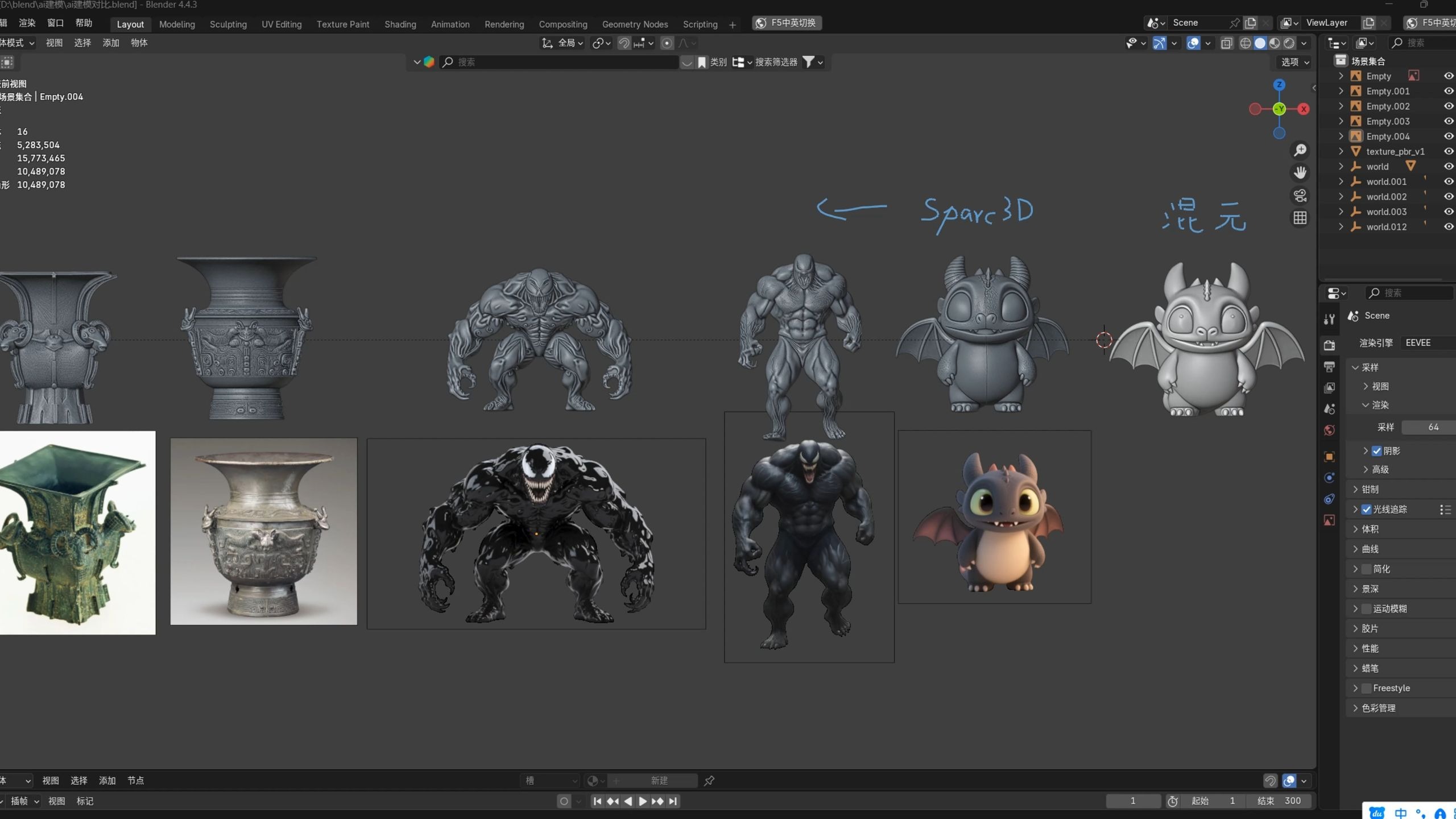Enable the Freestyle checkbox

coord(1366,688)
